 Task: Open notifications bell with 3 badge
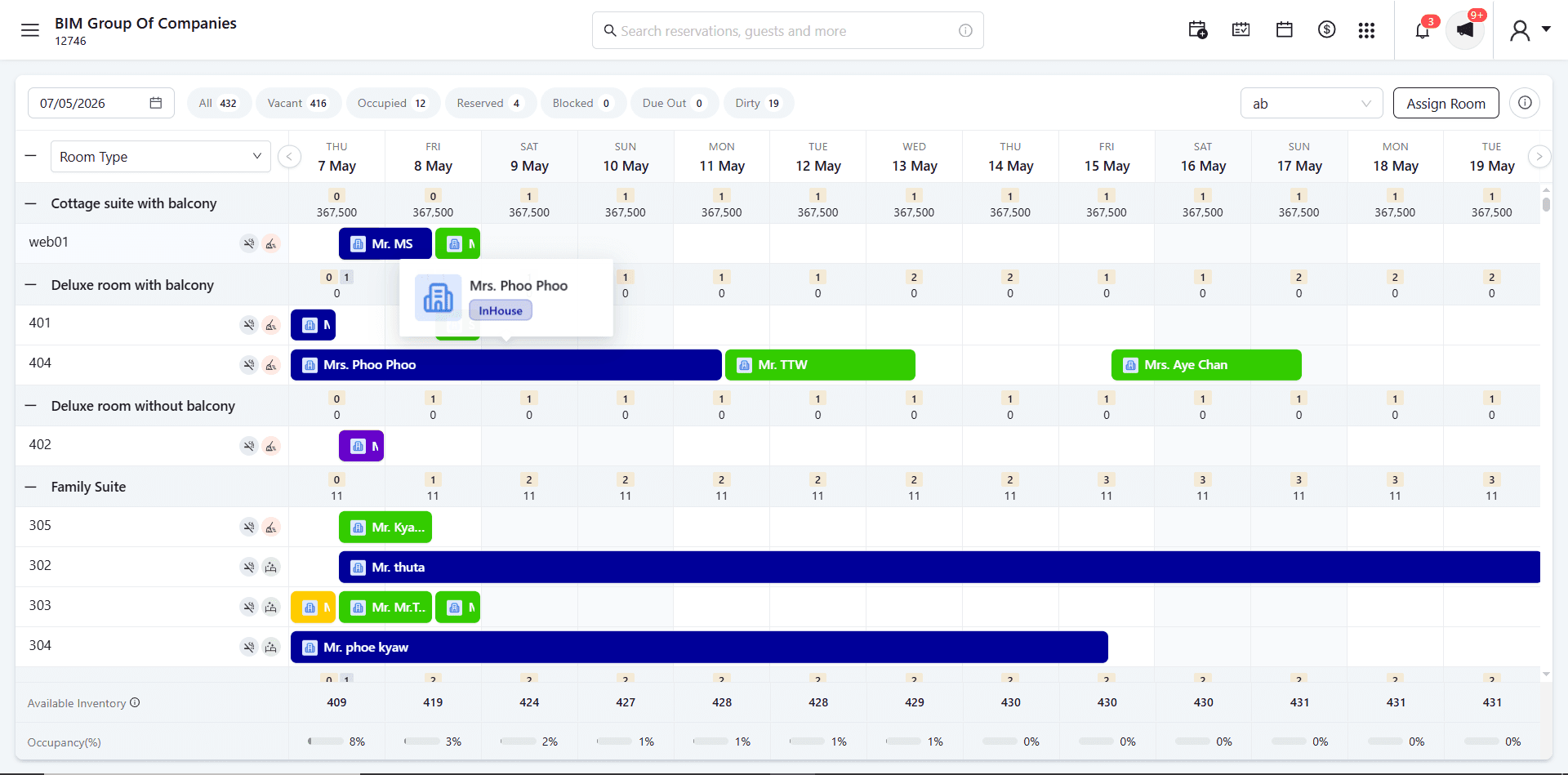(x=1423, y=30)
